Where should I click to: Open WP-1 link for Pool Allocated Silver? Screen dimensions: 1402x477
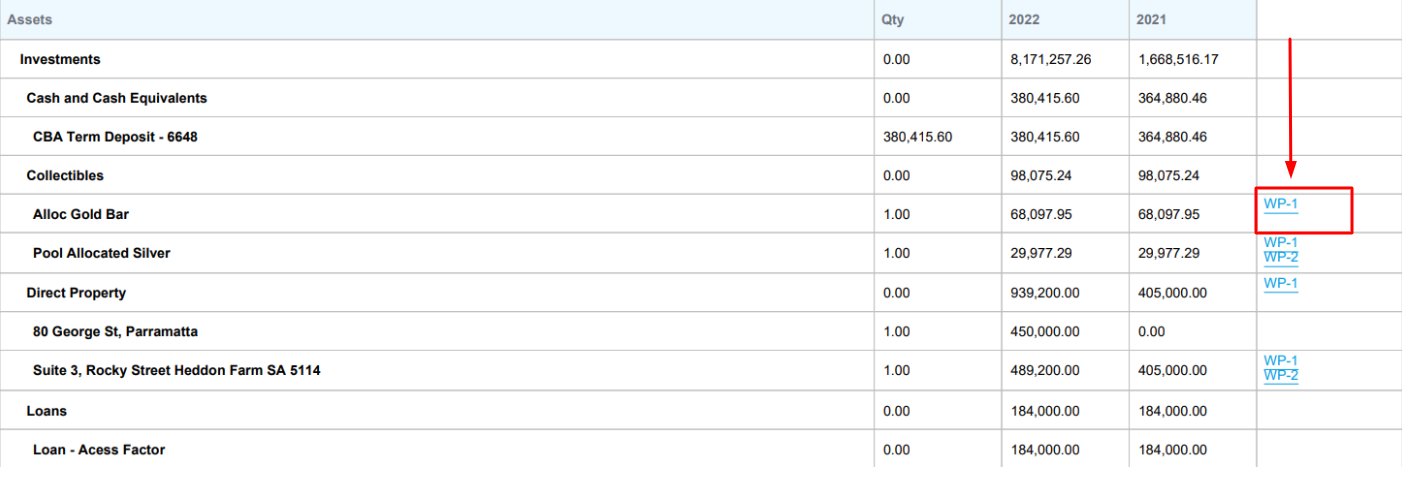[x=1280, y=243]
